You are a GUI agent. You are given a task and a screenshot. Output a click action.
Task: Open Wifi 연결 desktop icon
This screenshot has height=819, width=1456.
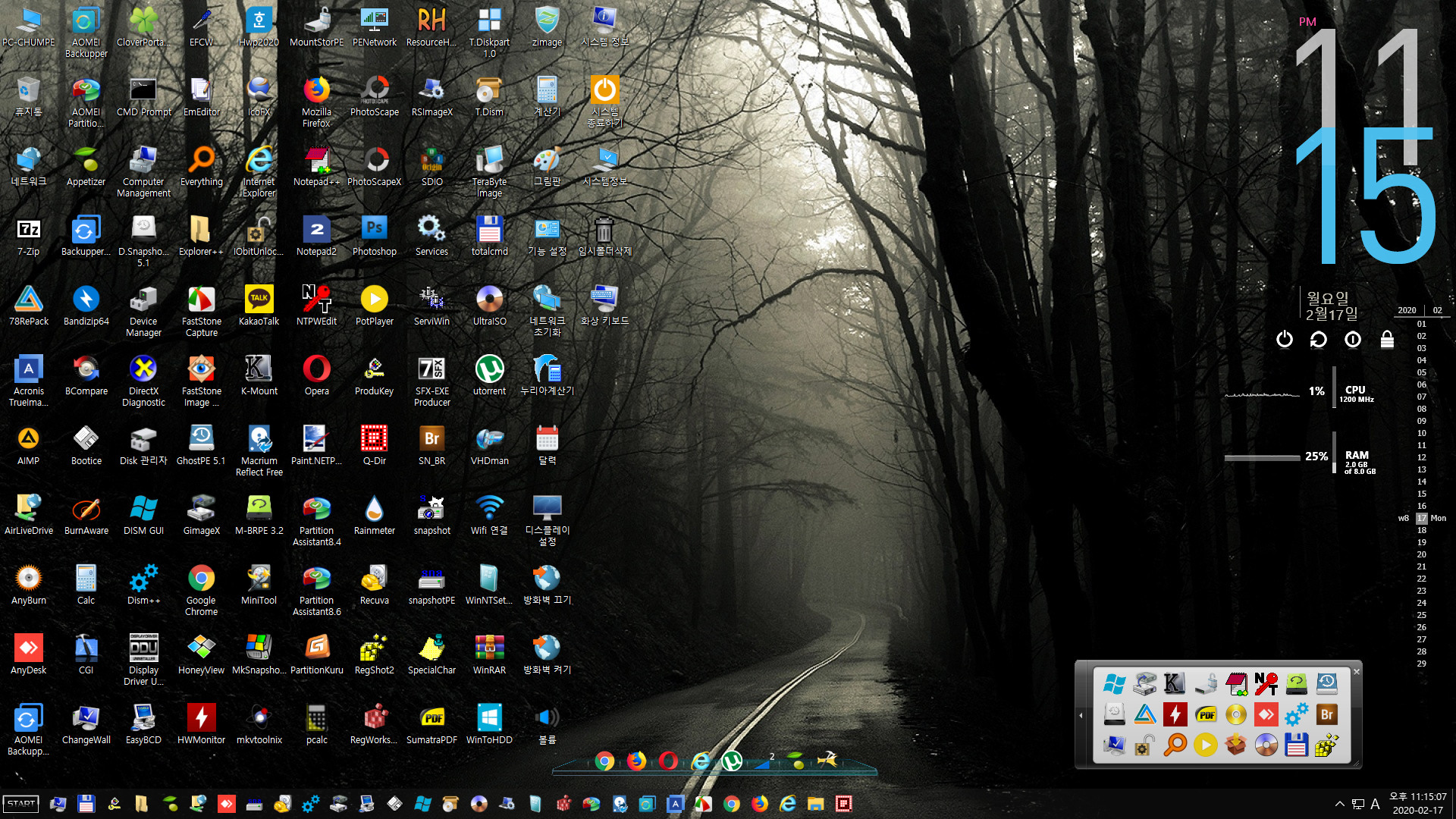tap(489, 515)
